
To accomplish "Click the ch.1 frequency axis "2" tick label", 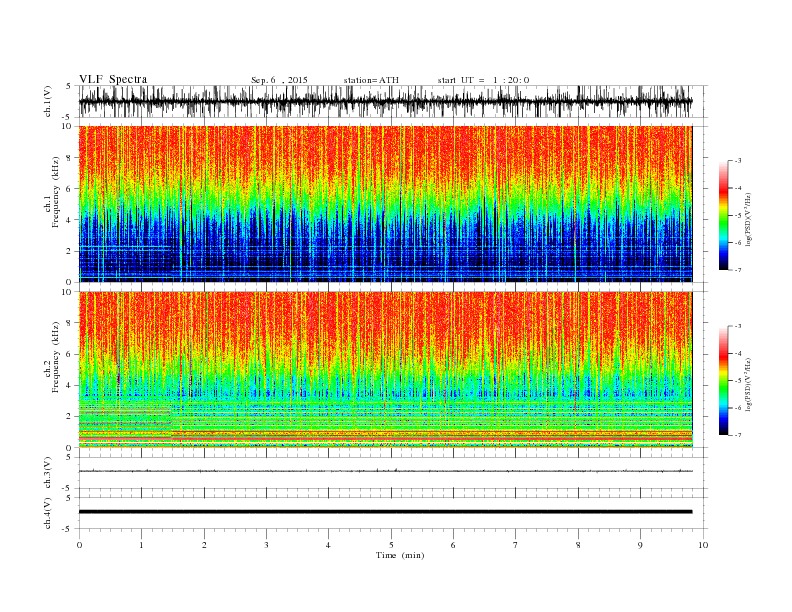I will click(x=69, y=251).
